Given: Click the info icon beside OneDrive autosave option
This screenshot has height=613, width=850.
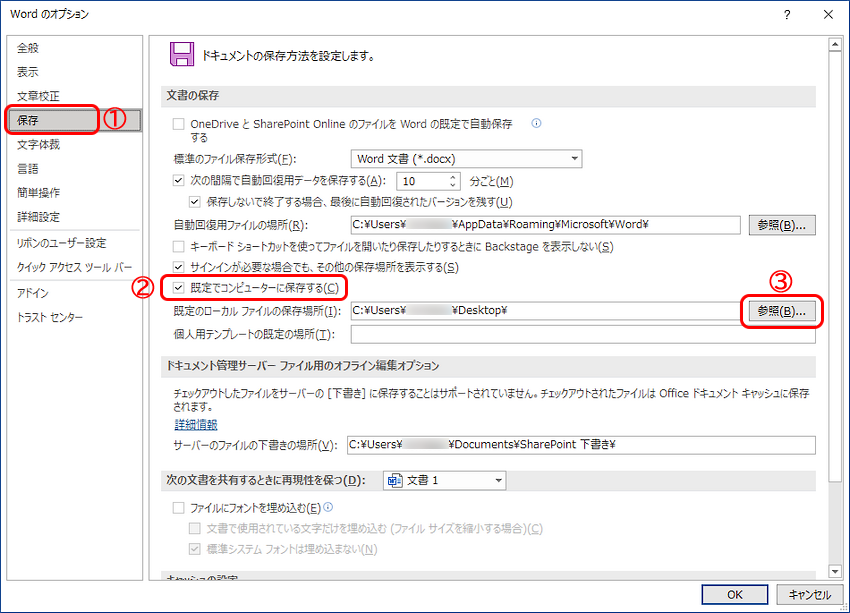Looking at the screenshot, I should click(x=537, y=124).
